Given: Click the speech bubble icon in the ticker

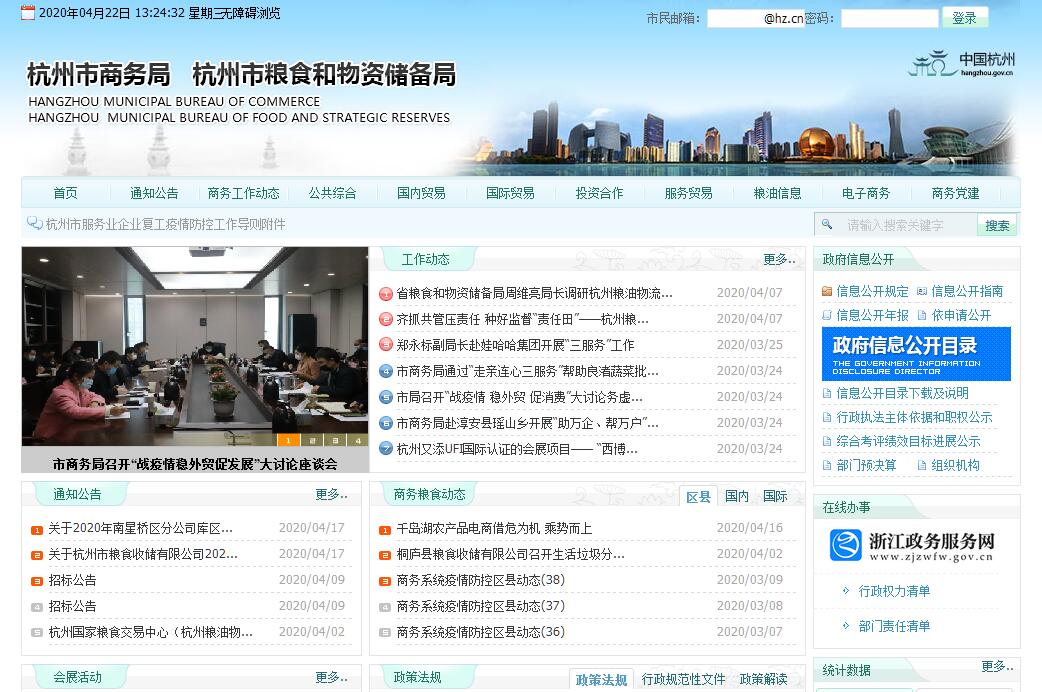Looking at the screenshot, I should click(35, 224).
